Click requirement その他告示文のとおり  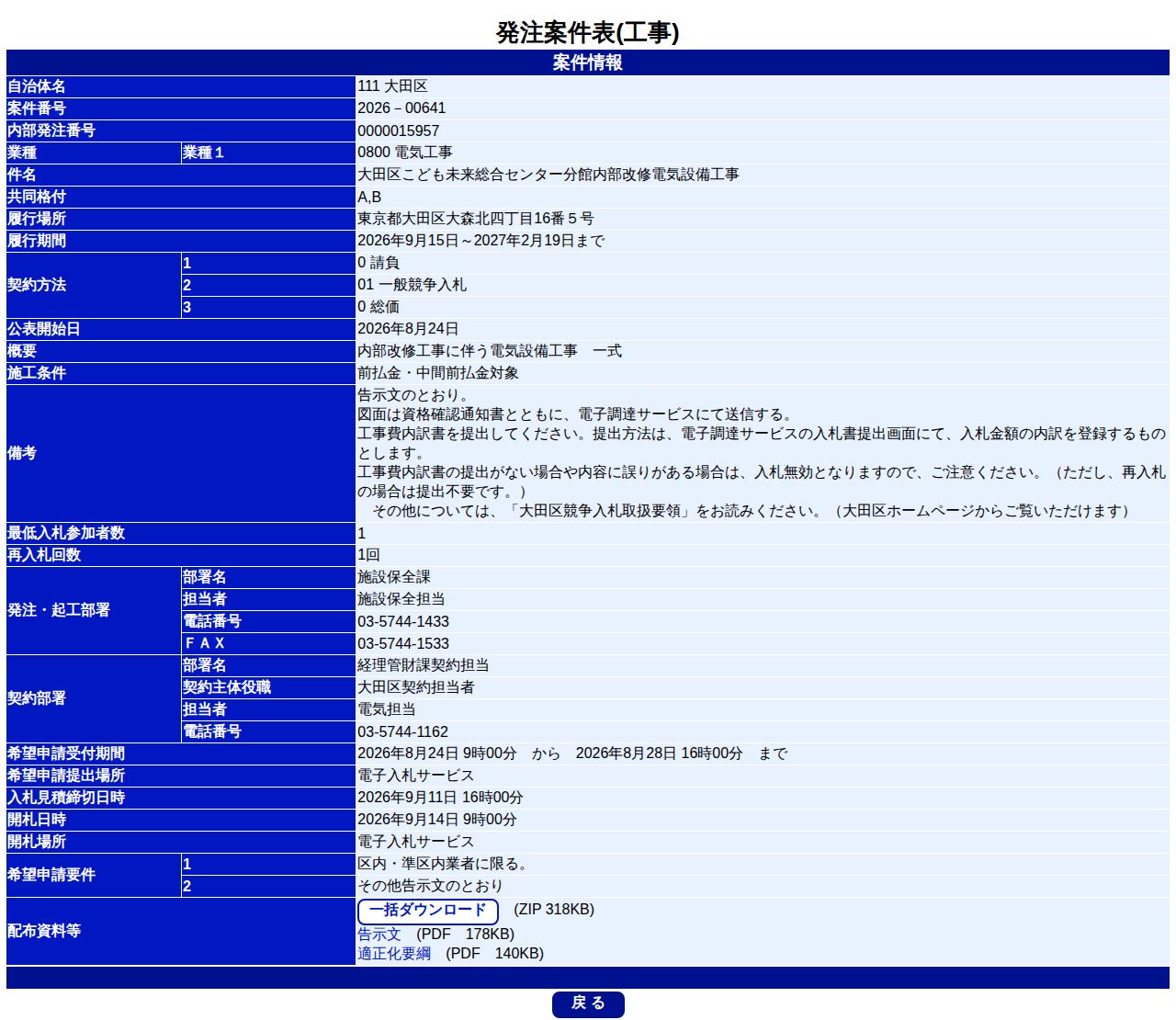(x=431, y=886)
